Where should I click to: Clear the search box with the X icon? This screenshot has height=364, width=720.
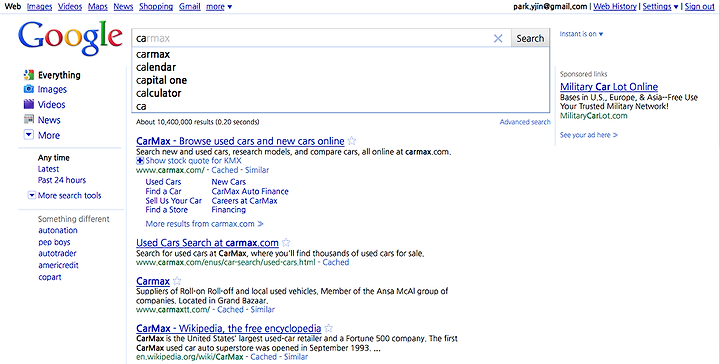click(x=498, y=39)
